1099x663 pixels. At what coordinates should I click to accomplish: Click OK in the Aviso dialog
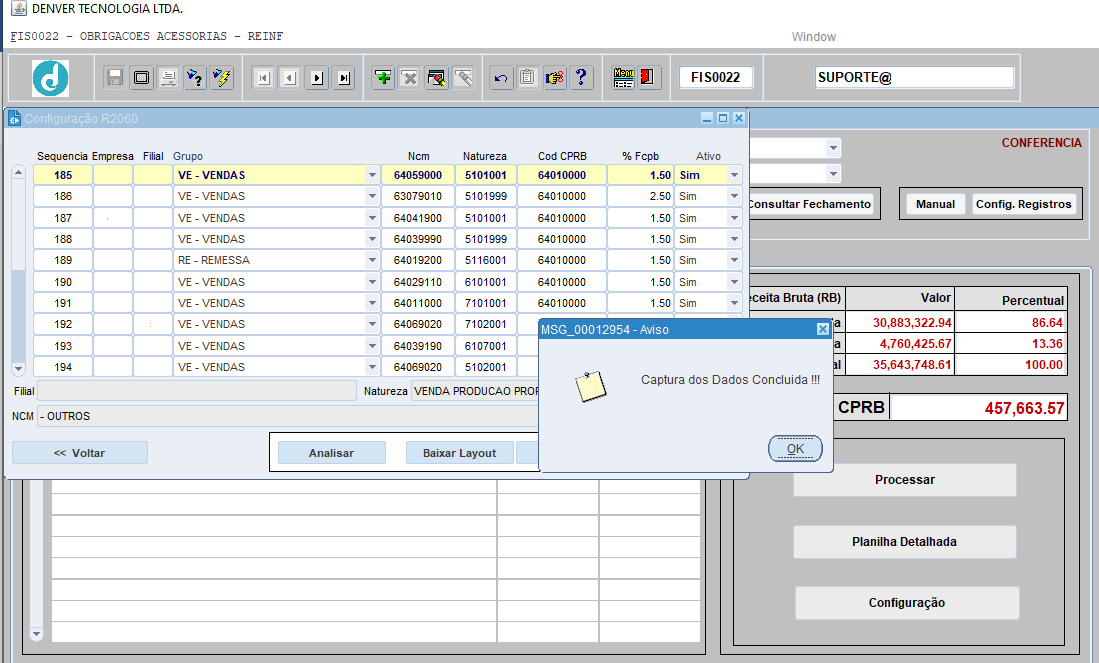pos(796,449)
